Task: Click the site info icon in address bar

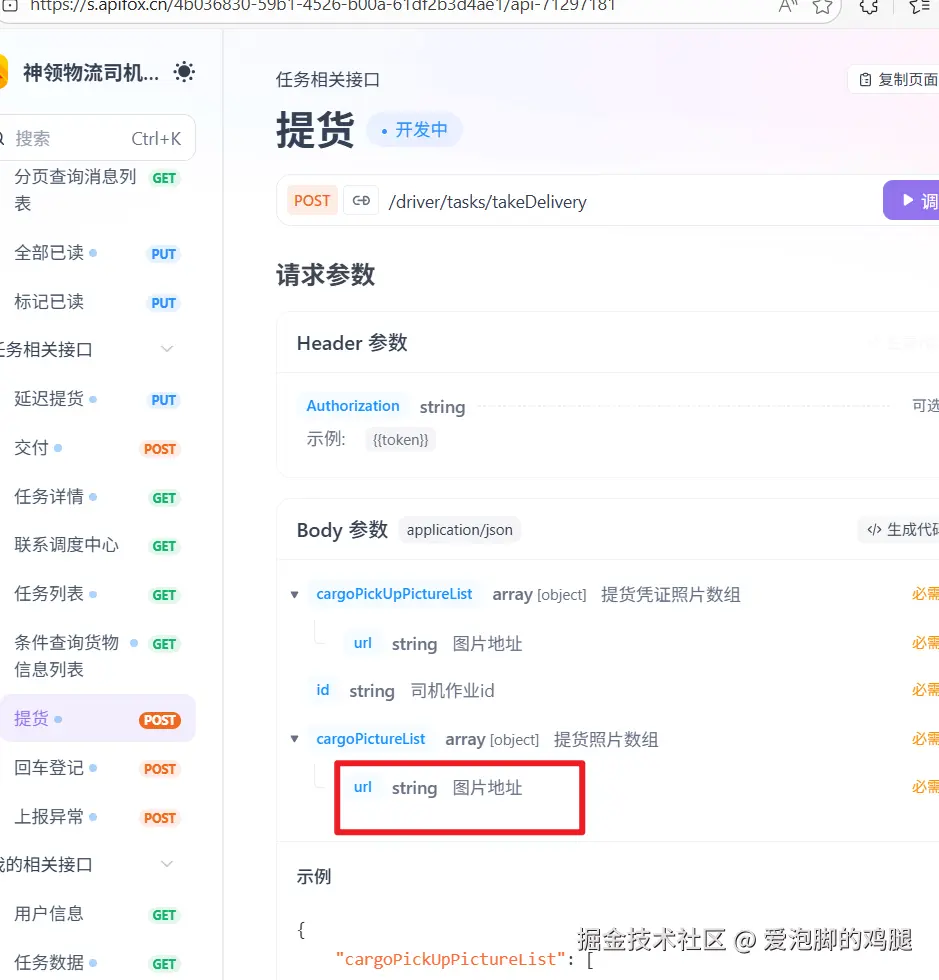Action: 11,6
